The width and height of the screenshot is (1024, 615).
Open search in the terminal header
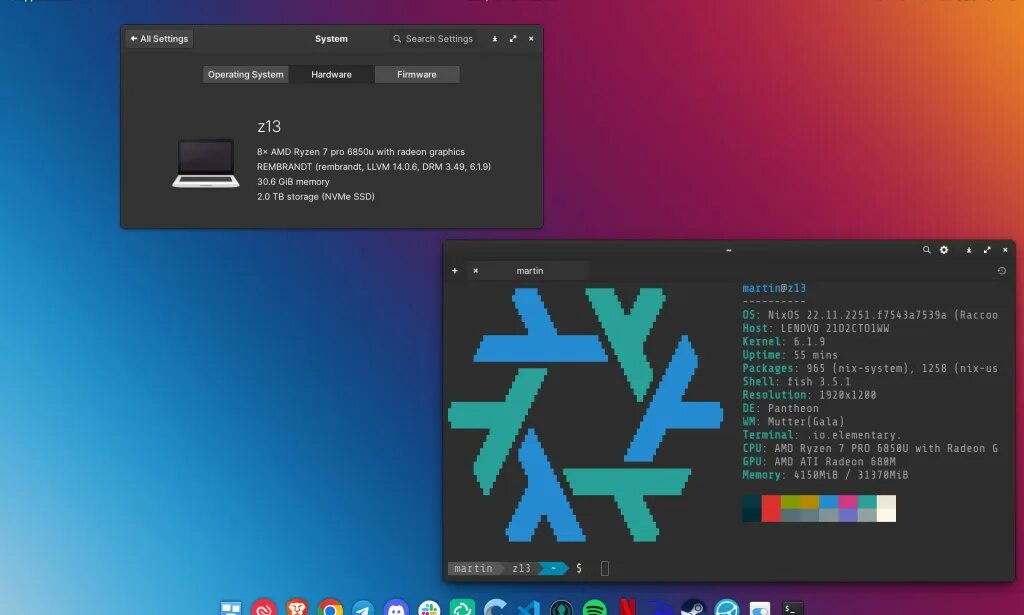coord(926,249)
